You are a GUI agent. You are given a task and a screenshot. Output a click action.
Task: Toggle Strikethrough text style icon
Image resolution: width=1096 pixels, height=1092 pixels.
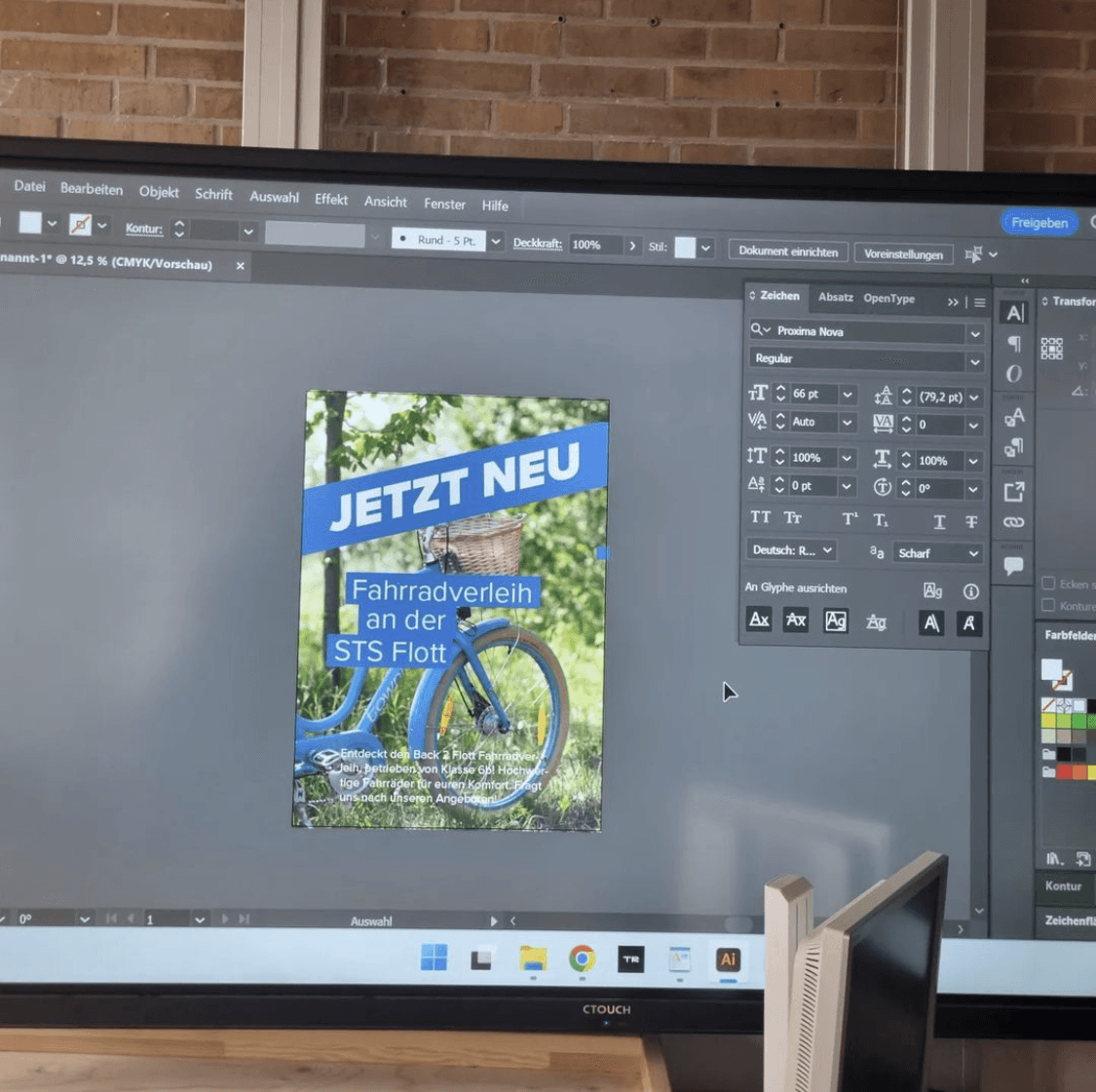(x=971, y=522)
